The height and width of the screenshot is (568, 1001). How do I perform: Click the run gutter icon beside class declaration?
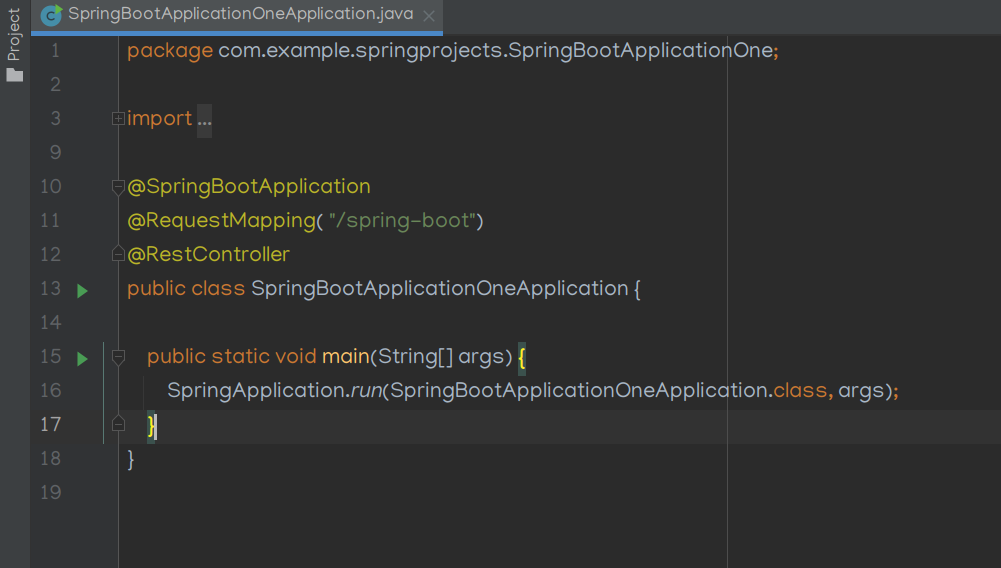tap(82, 291)
